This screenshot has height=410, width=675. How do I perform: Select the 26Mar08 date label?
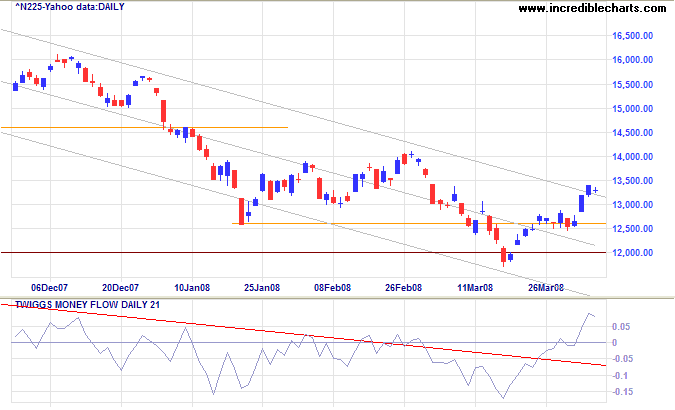[546, 287]
